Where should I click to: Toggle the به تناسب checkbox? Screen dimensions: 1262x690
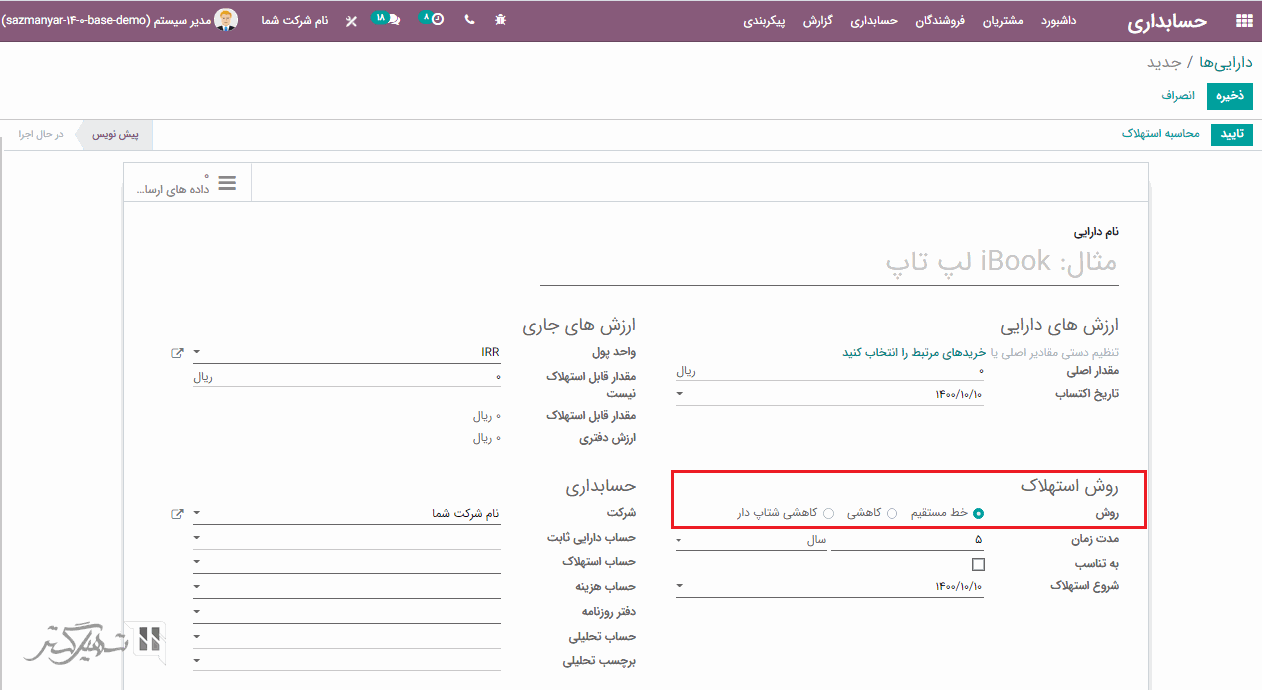[x=978, y=564]
